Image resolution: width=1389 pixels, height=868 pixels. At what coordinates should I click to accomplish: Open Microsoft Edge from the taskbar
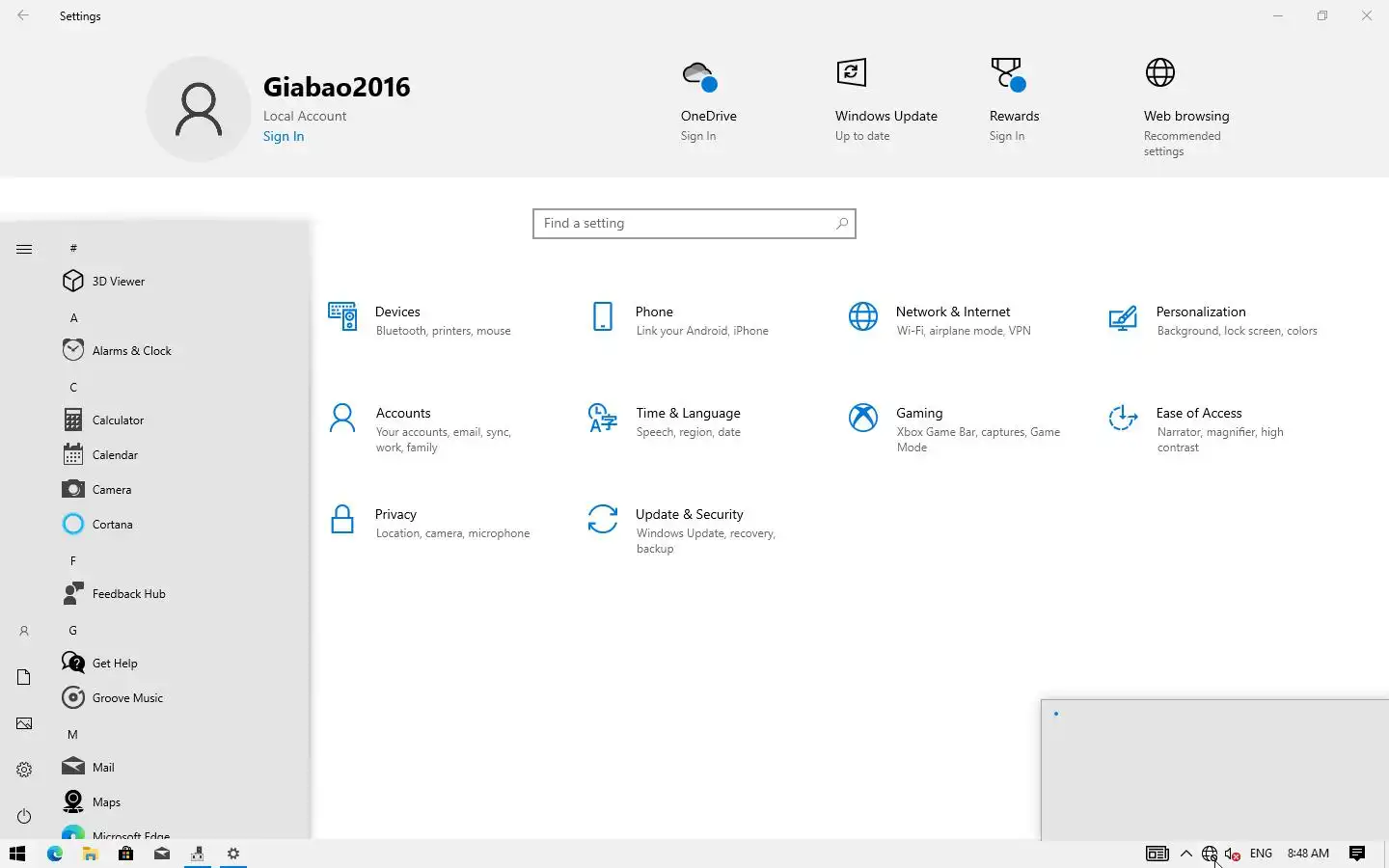click(x=54, y=854)
